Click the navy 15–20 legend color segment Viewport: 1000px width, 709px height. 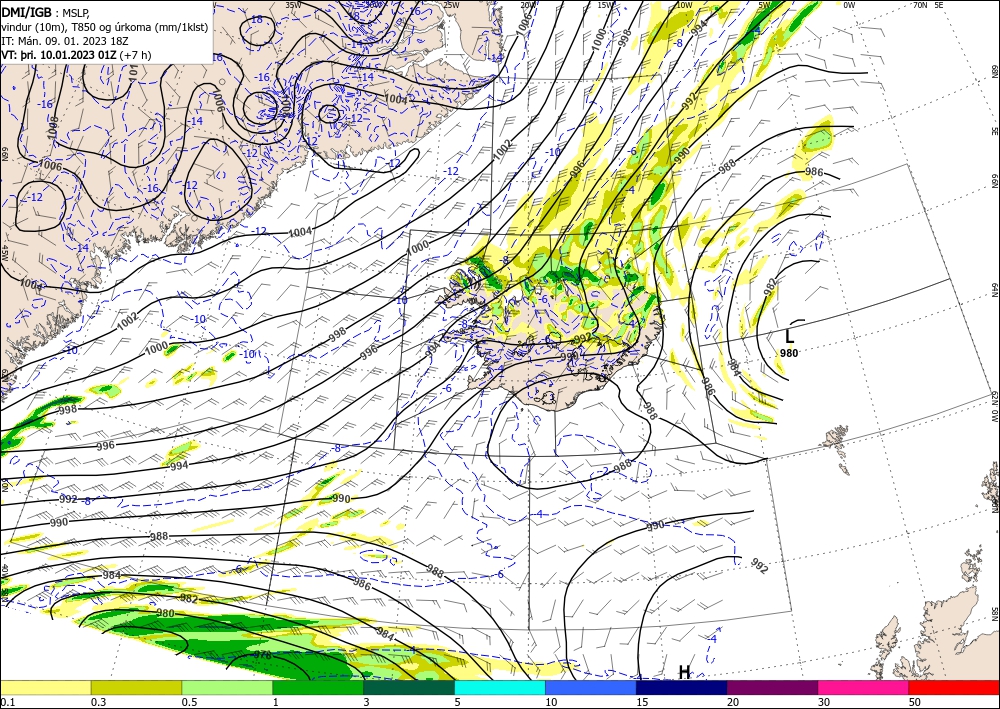682,687
